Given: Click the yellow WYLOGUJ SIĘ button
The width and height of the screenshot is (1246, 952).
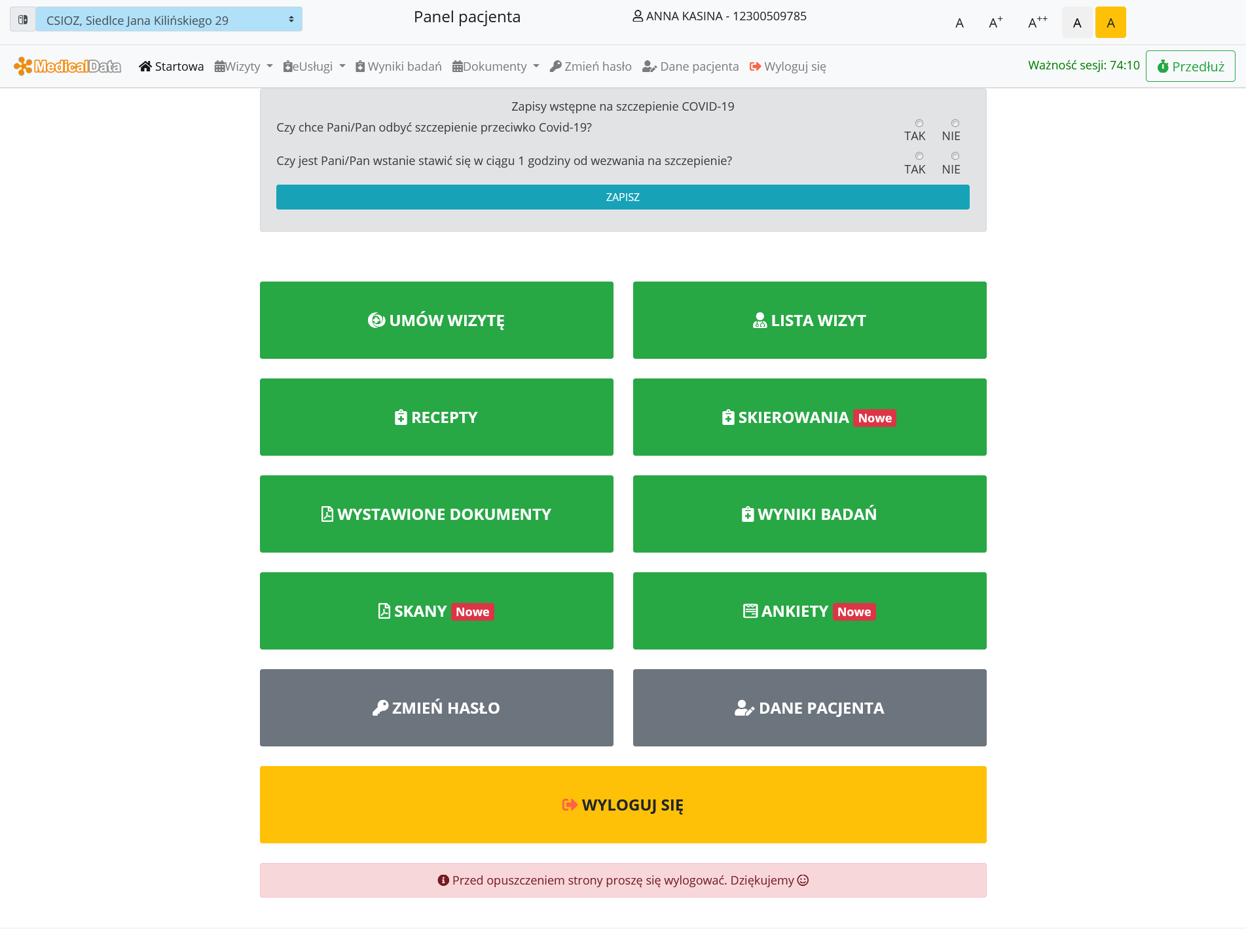Looking at the screenshot, I should click(623, 805).
